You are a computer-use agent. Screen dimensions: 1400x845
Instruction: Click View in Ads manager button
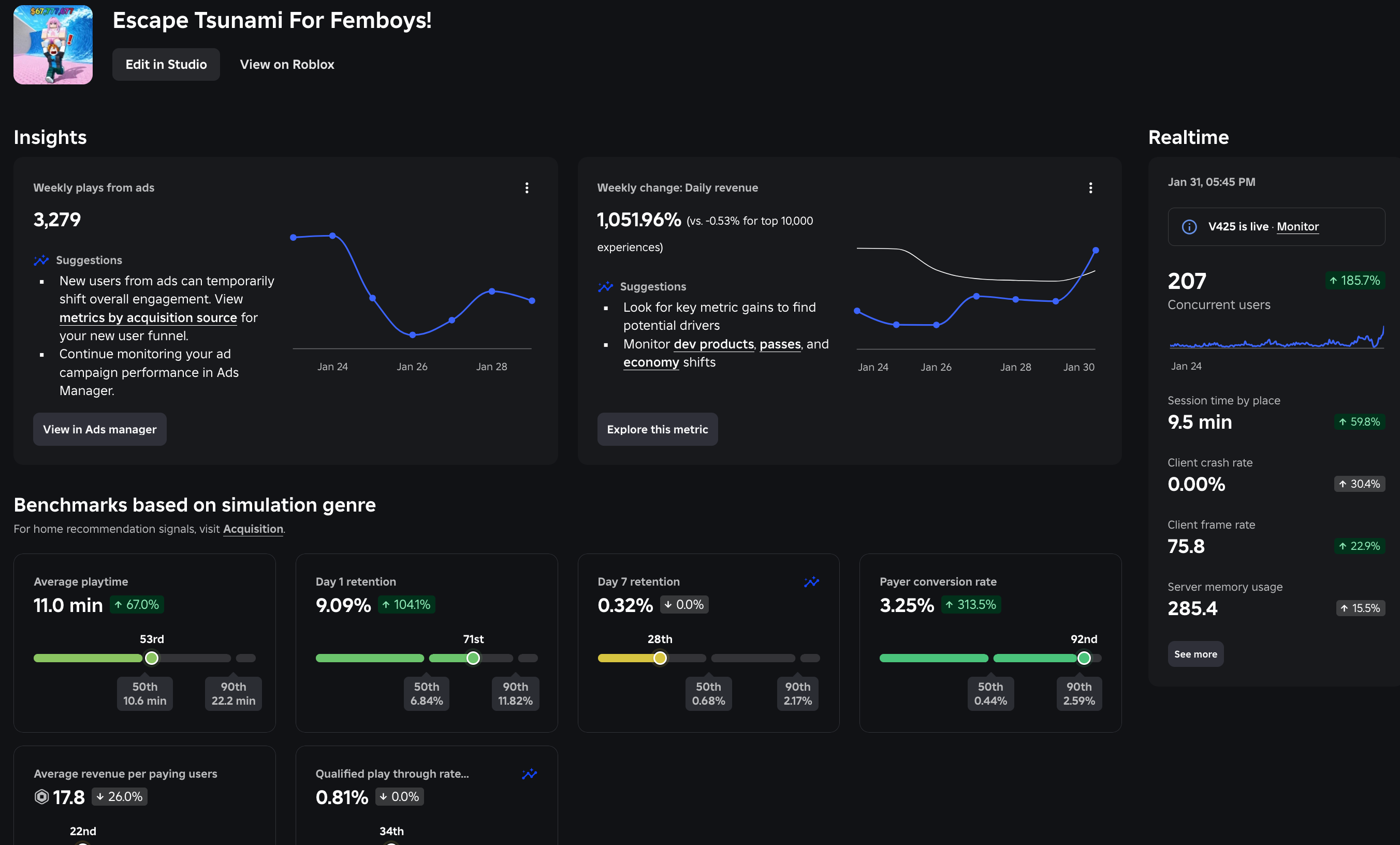point(99,429)
